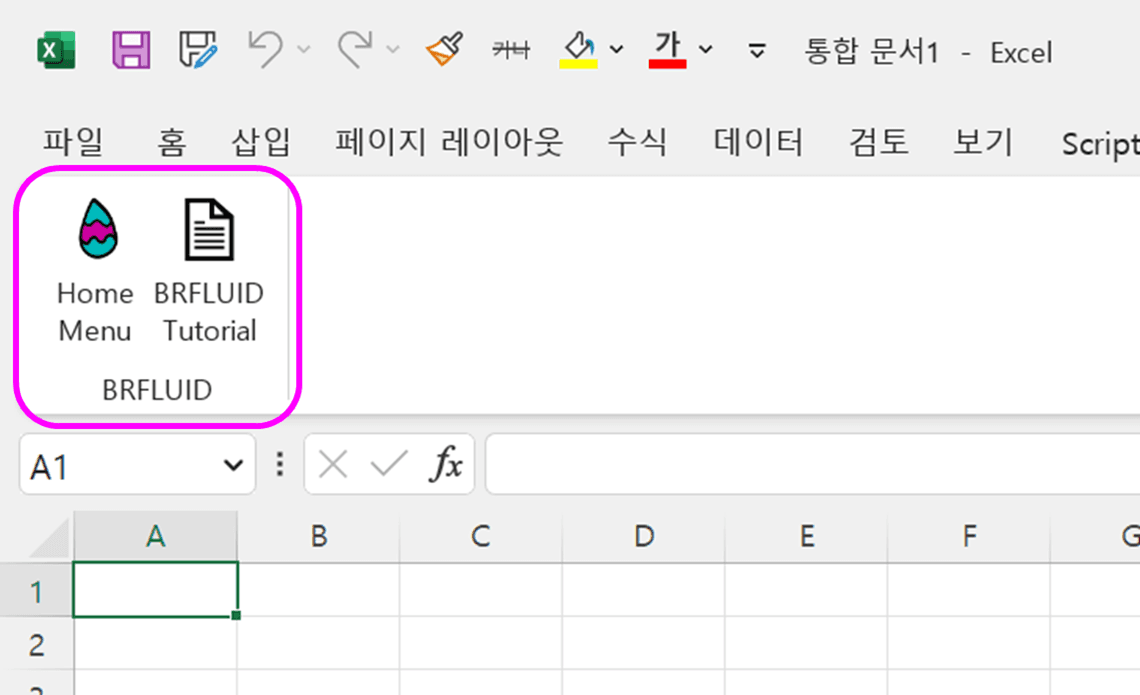Open the BRFLUID Home Menu
1140x695 pixels.
coord(95,270)
